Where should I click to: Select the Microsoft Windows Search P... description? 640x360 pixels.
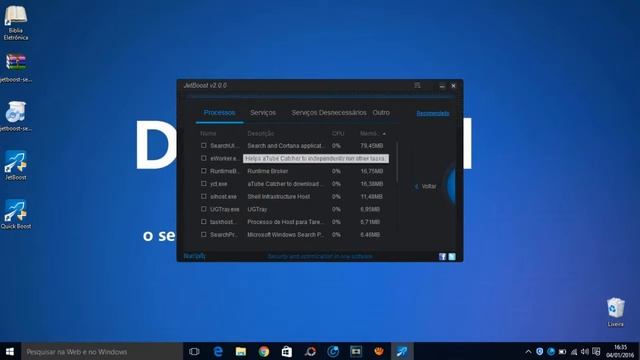285,235
